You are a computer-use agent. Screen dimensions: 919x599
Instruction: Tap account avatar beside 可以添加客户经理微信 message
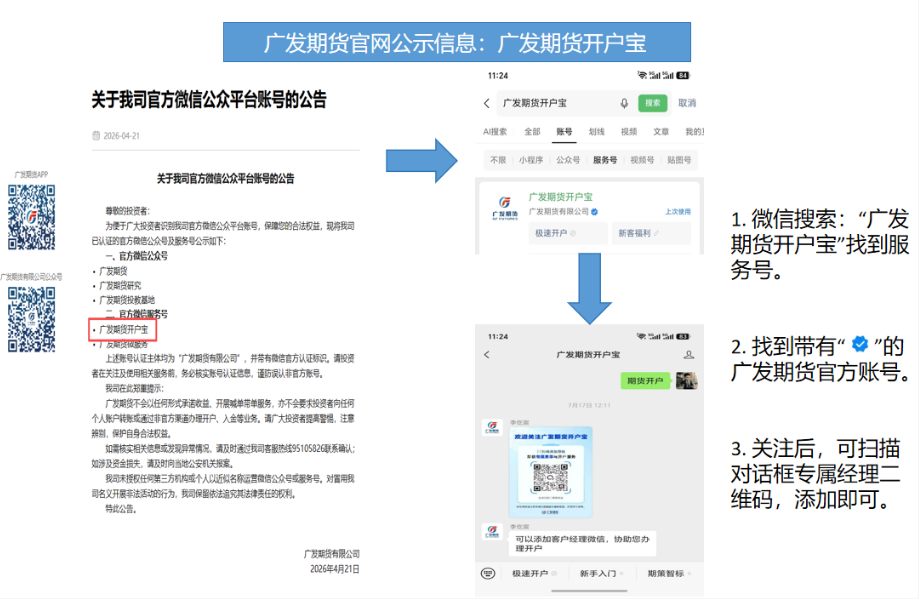coord(492,532)
